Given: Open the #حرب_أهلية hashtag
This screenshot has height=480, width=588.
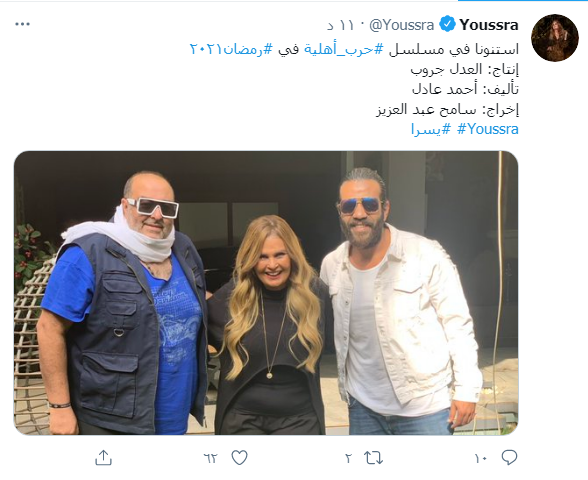Looking at the screenshot, I should (x=342, y=50).
